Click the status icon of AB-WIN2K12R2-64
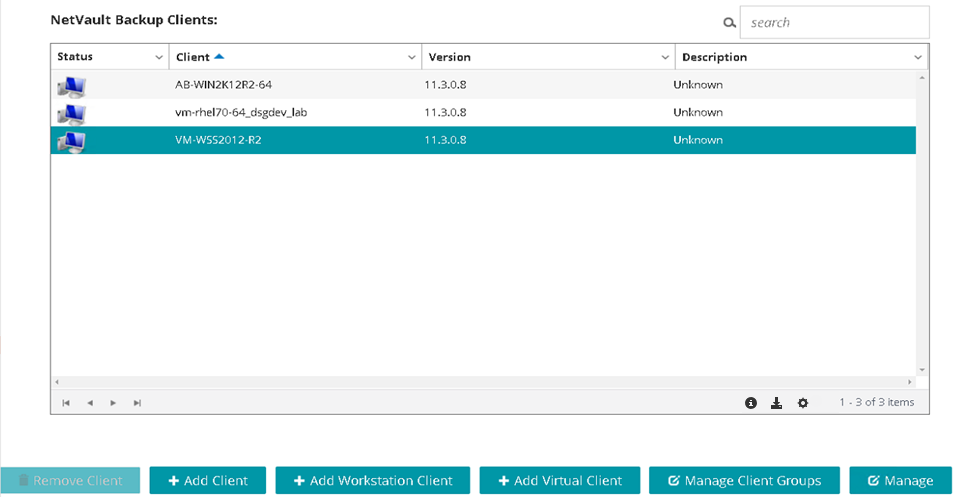 71,86
